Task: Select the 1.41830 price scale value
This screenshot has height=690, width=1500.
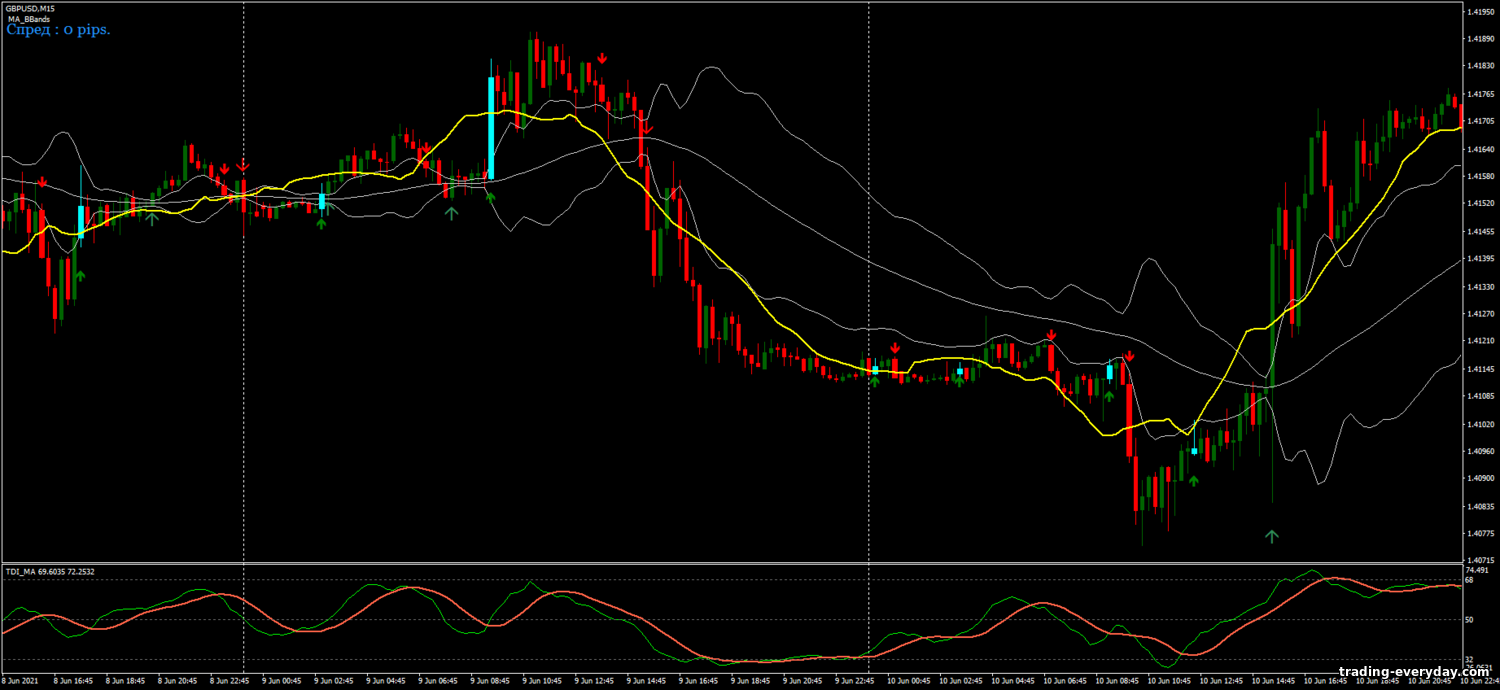Action: tap(1479, 67)
